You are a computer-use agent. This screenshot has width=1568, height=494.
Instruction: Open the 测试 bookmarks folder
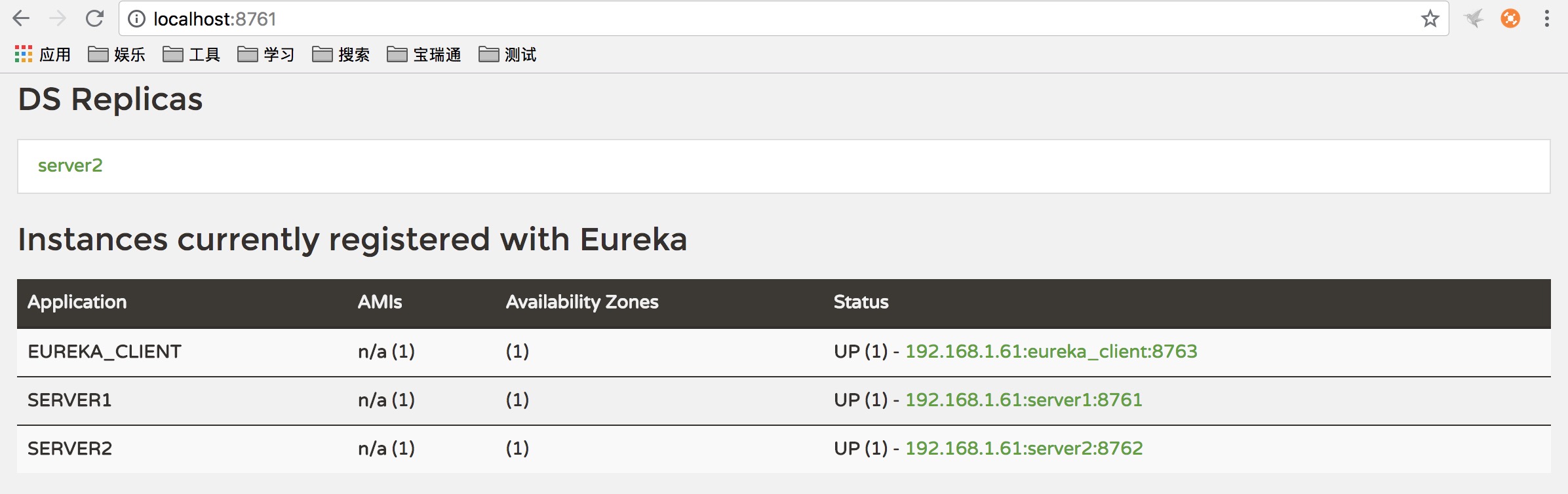point(507,54)
